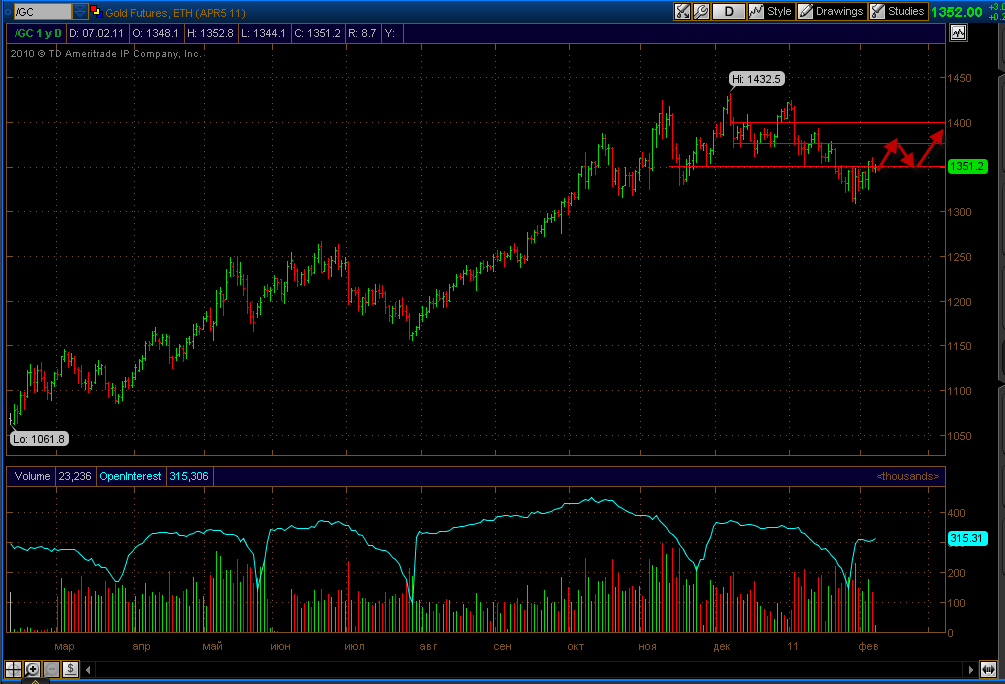1005x684 pixels.
Task: Click the 'фев' month axis label
Action: coord(868,646)
